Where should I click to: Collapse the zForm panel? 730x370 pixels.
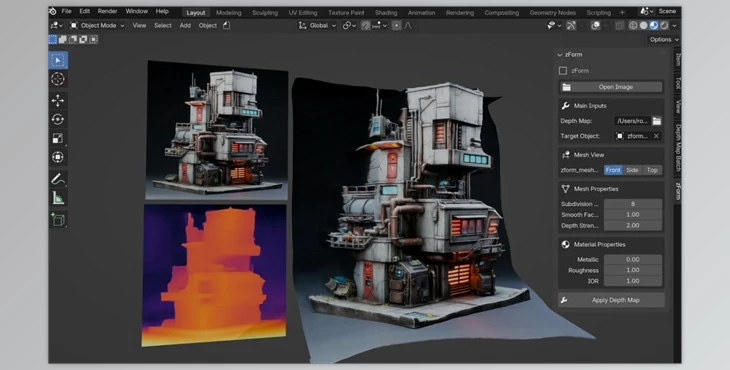pyautogui.click(x=560, y=55)
